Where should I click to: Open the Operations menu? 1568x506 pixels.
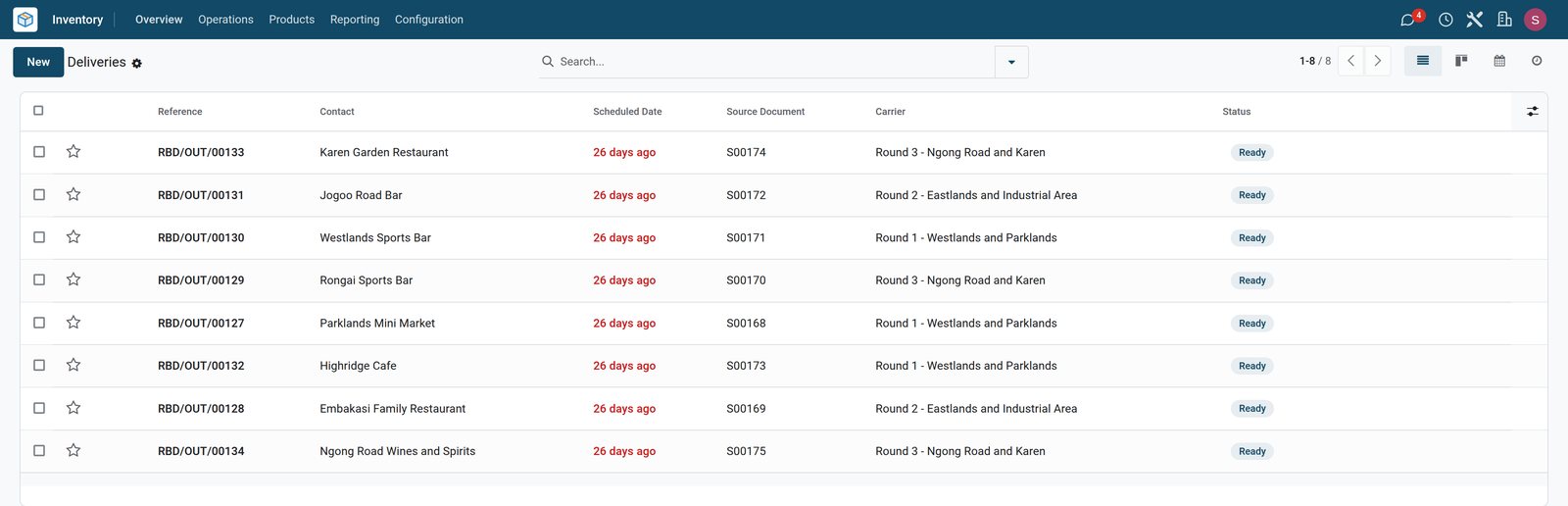[225, 20]
